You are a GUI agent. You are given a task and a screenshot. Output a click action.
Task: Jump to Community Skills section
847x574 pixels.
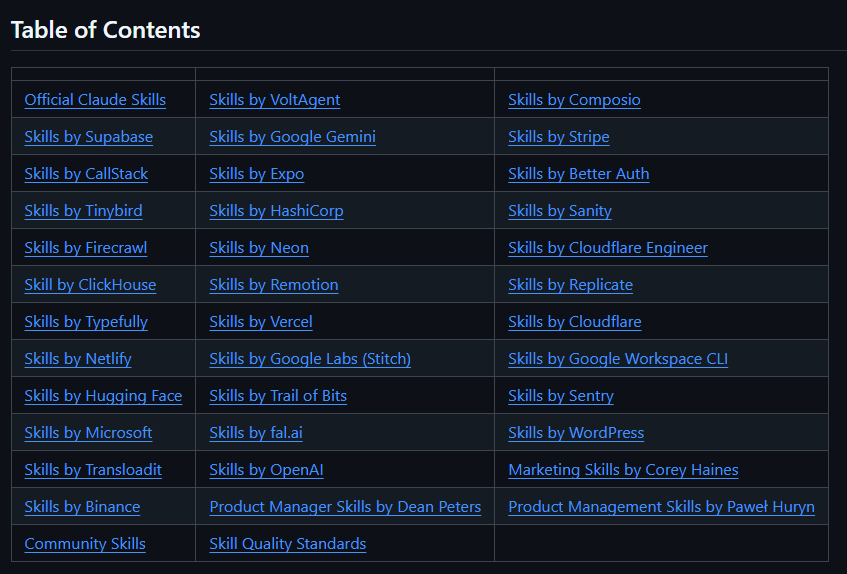(x=85, y=544)
